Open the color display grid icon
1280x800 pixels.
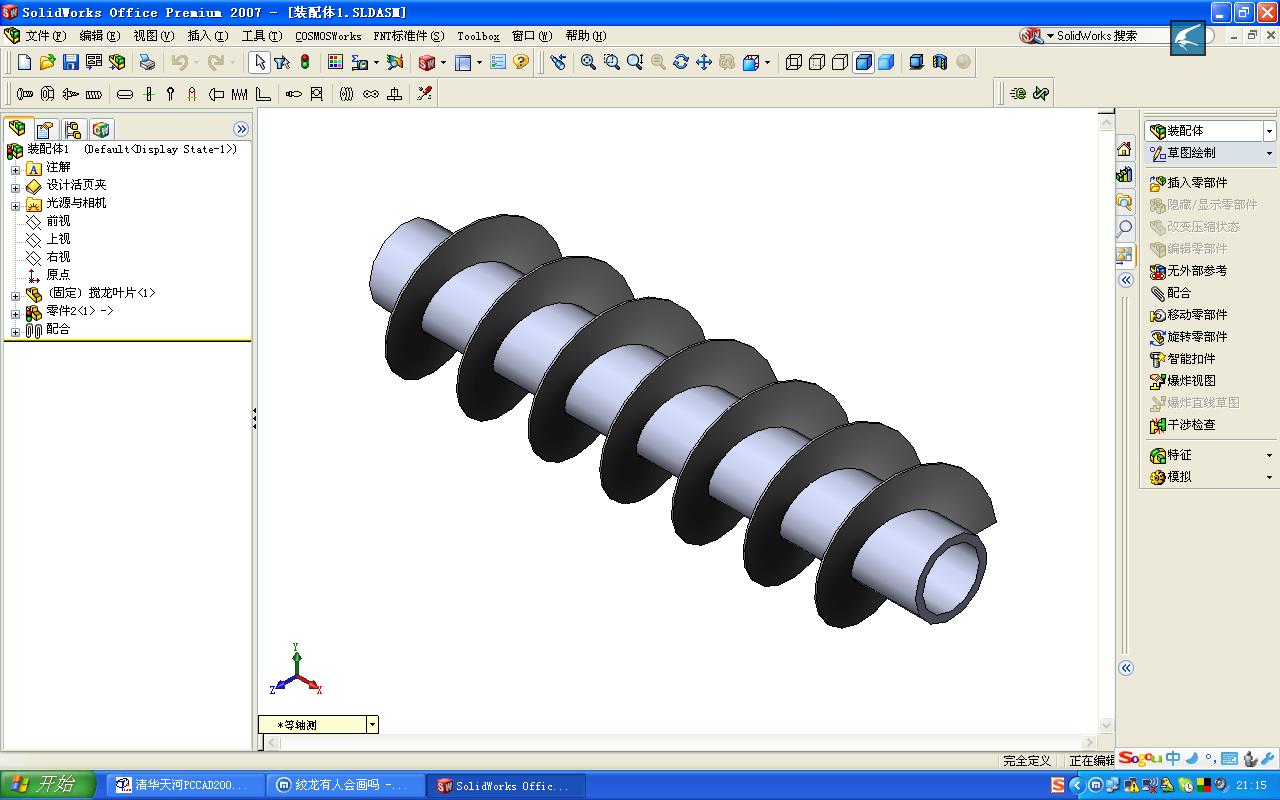coord(335,62)
